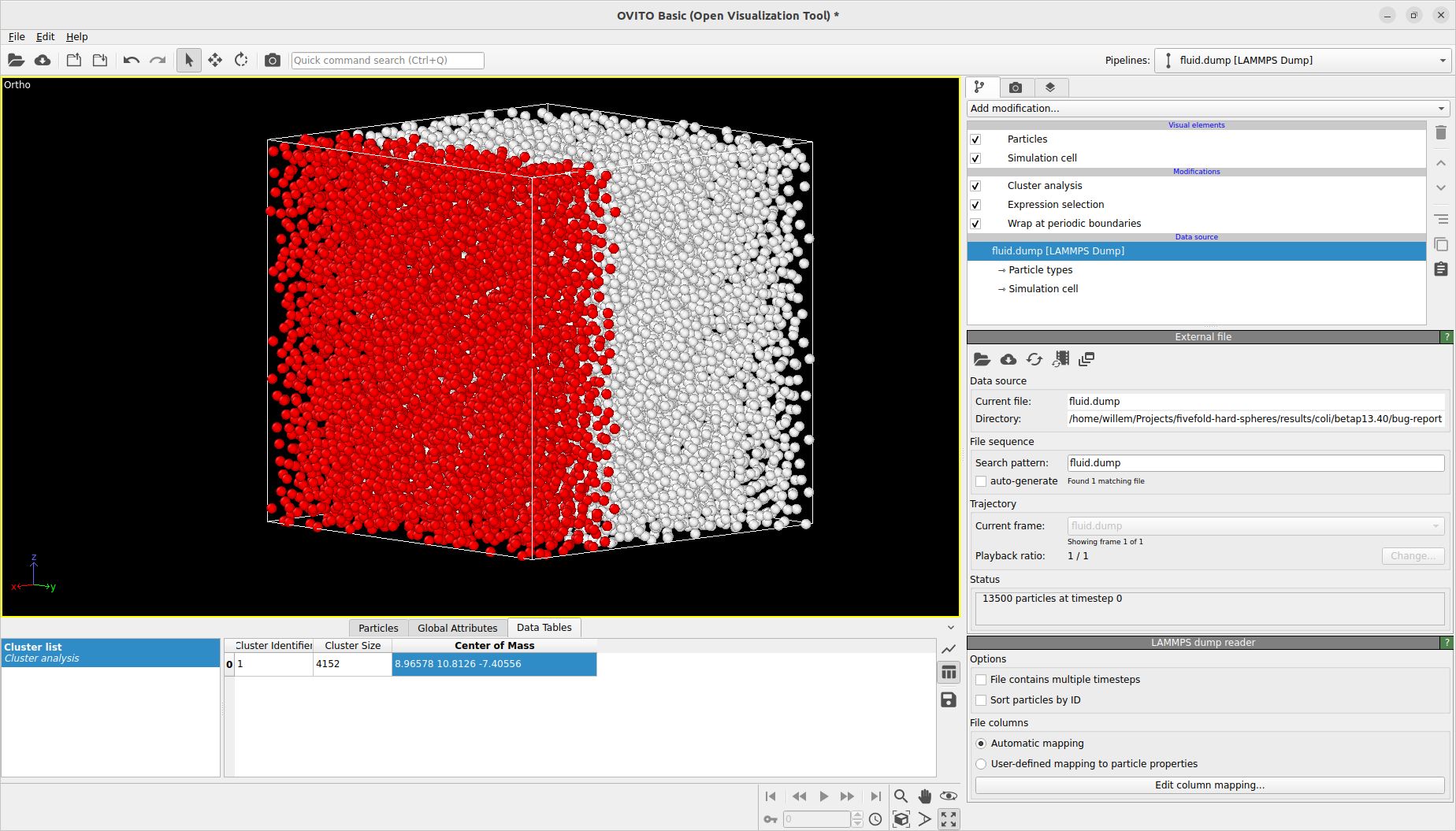Switch to the Global Attributes tab
The width and height of the screenshot is (1456, 831).
click(x=457, y=627)
